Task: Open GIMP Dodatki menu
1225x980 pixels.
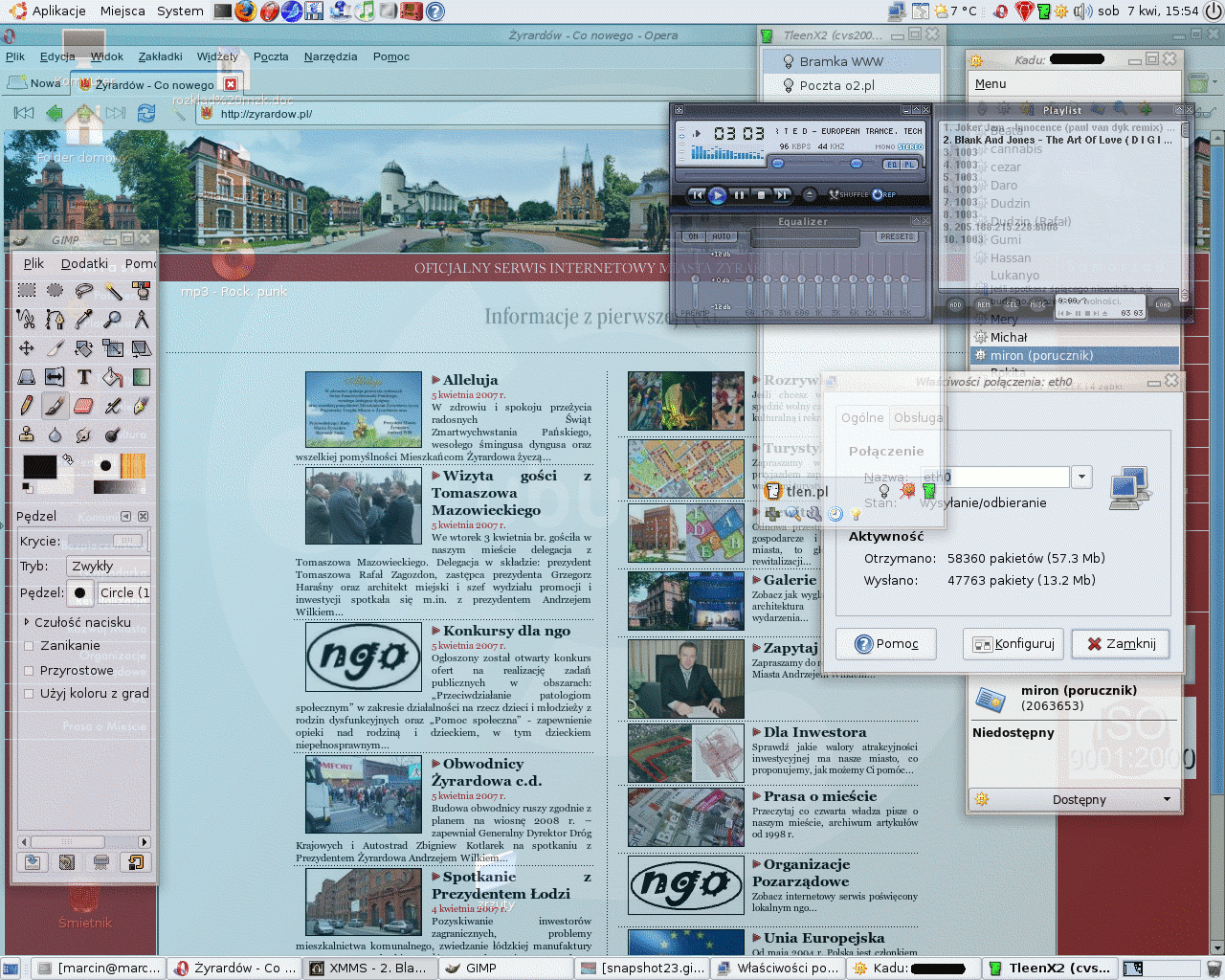Action: pos(84,263)
